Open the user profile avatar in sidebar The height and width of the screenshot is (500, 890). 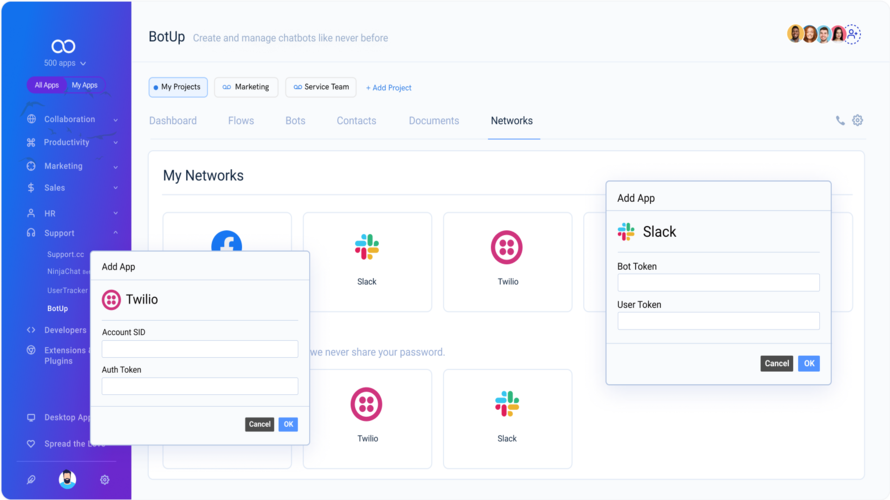pos(68,480)
